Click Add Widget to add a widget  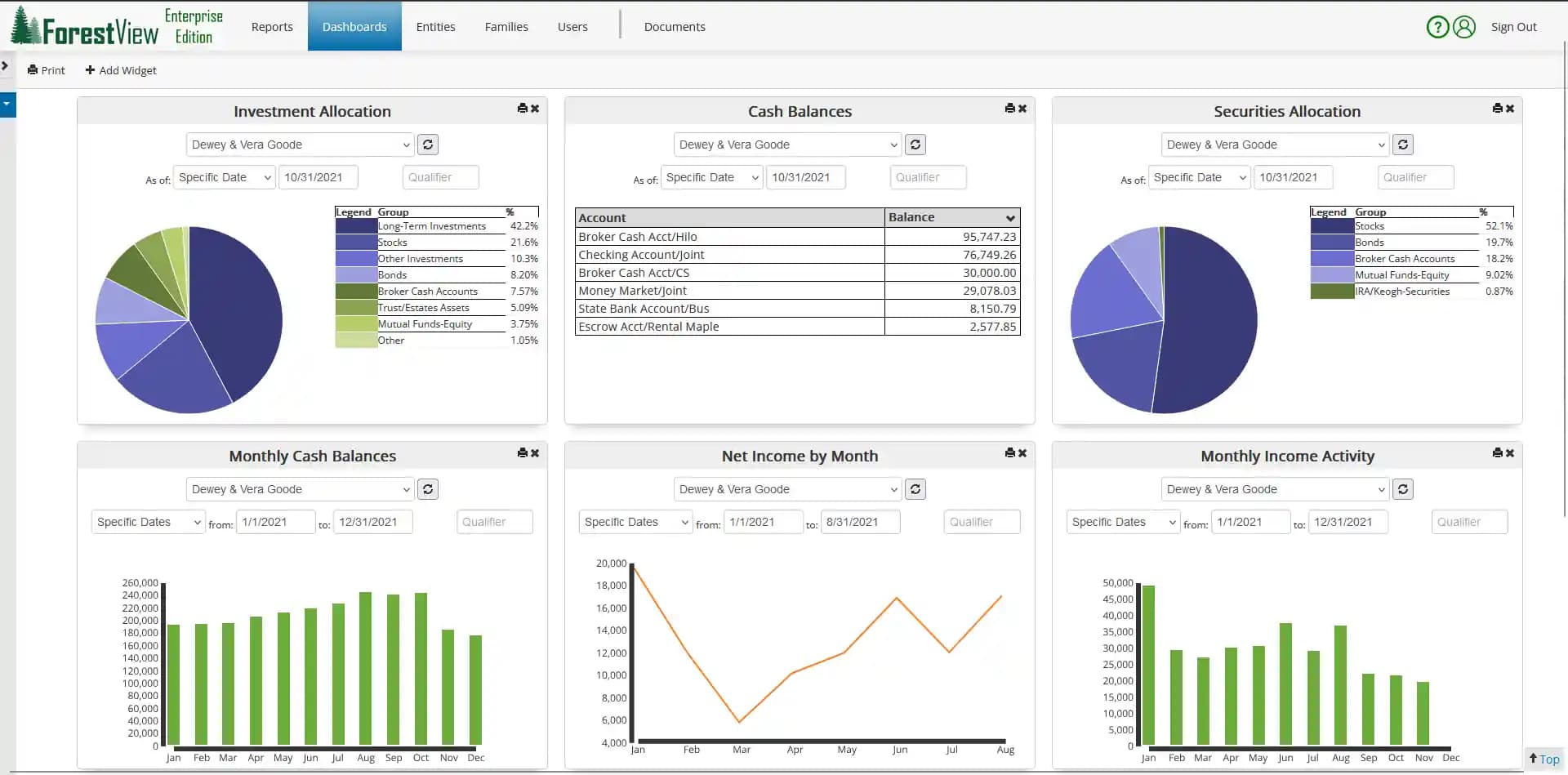[121, 70]
